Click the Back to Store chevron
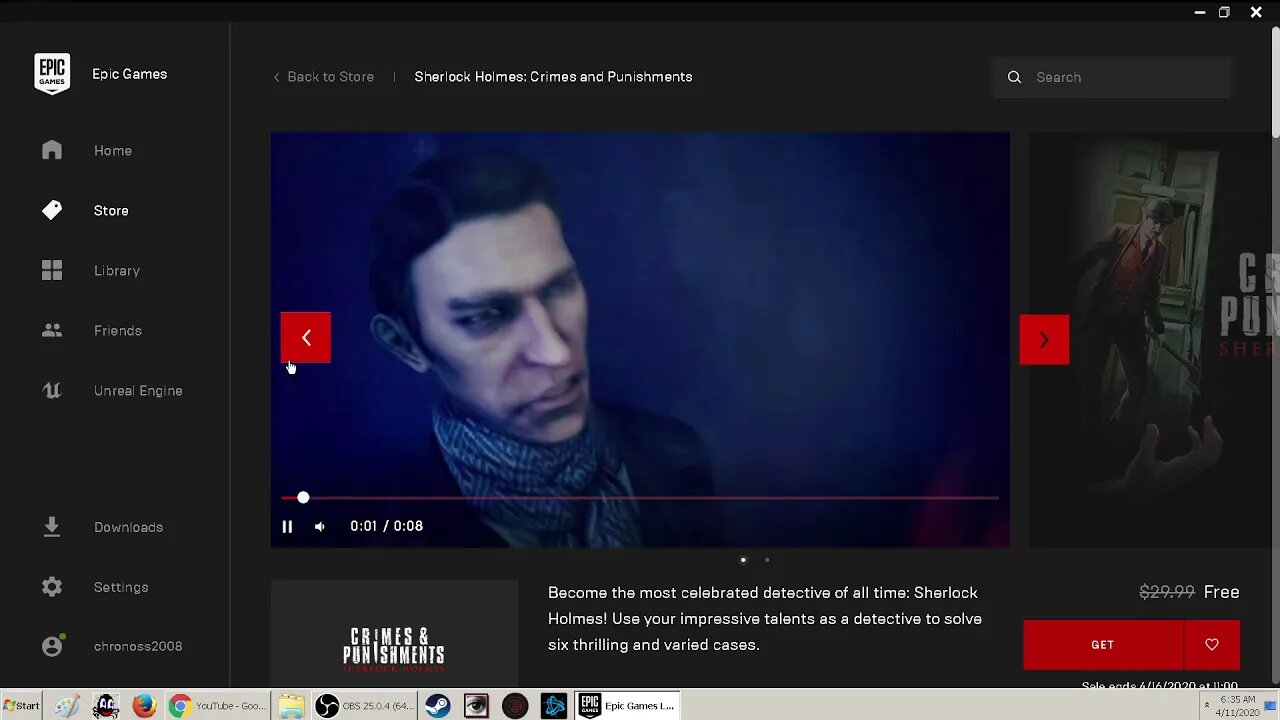1280x720 pixels. tap(276, 77)
